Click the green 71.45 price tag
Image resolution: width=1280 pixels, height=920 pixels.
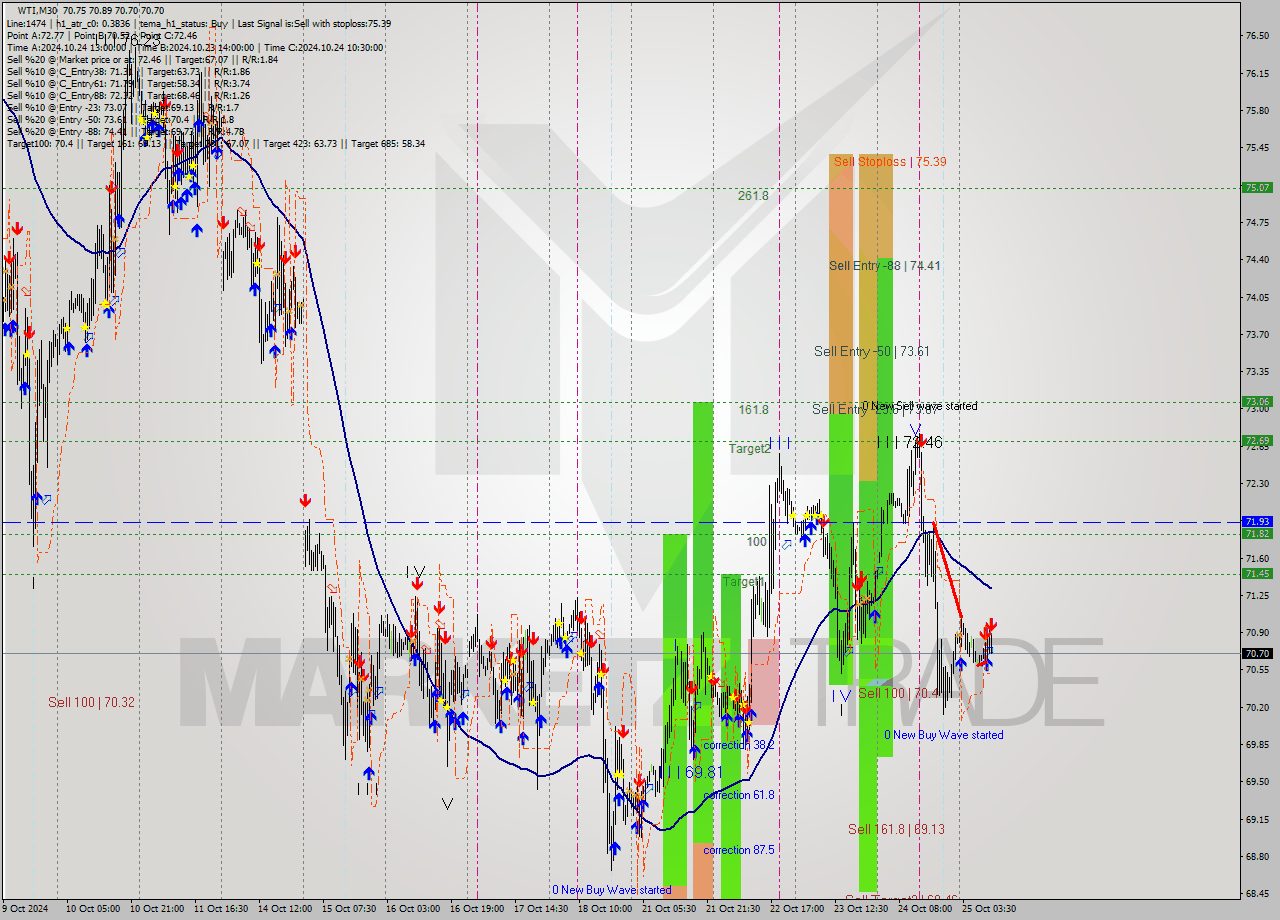[1256, 573]
